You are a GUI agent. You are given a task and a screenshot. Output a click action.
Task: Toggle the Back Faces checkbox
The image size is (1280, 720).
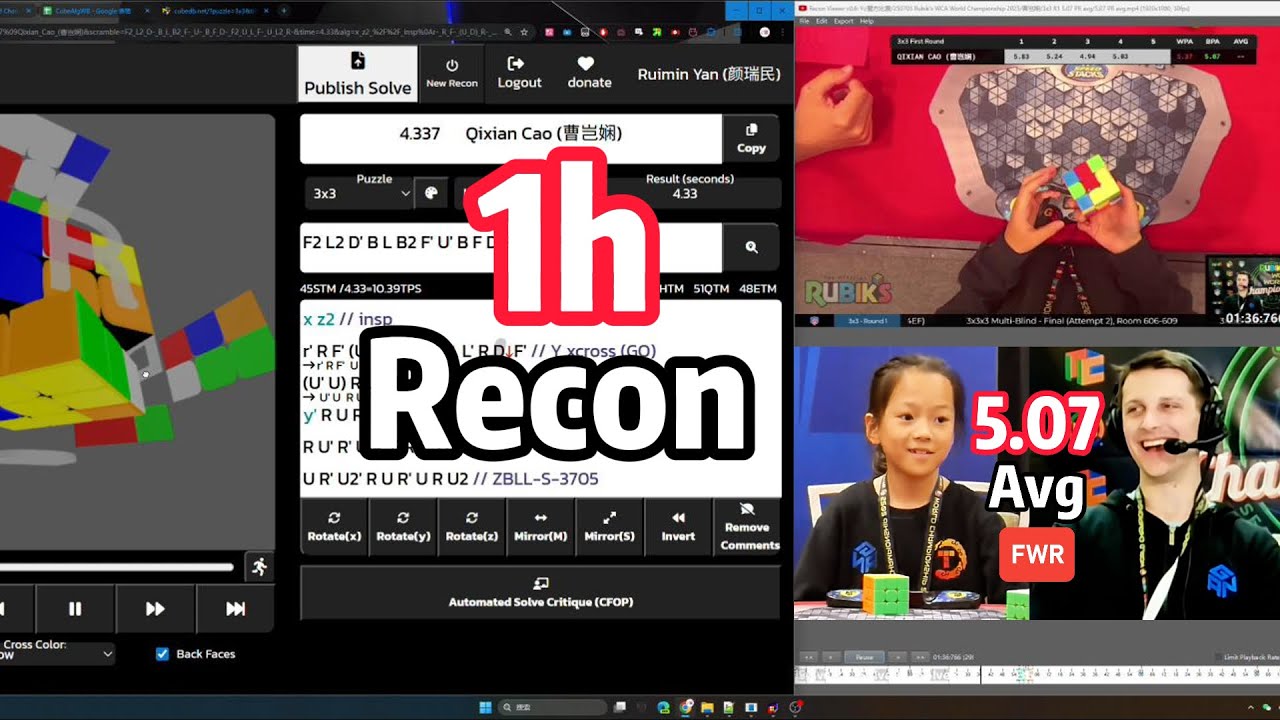(x=162, y=654)
